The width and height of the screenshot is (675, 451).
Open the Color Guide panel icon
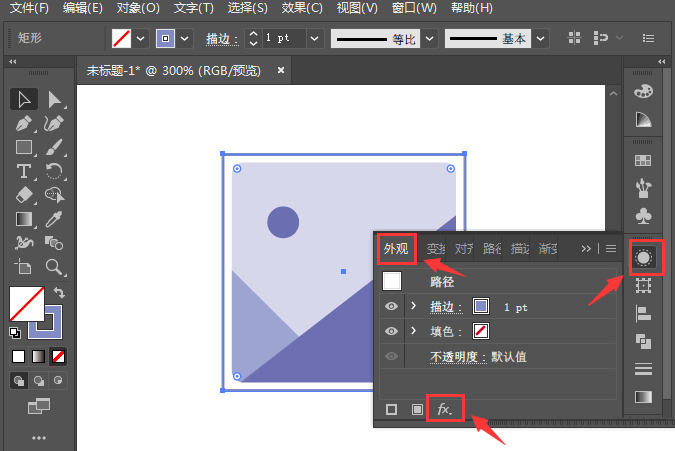point(643,120)
